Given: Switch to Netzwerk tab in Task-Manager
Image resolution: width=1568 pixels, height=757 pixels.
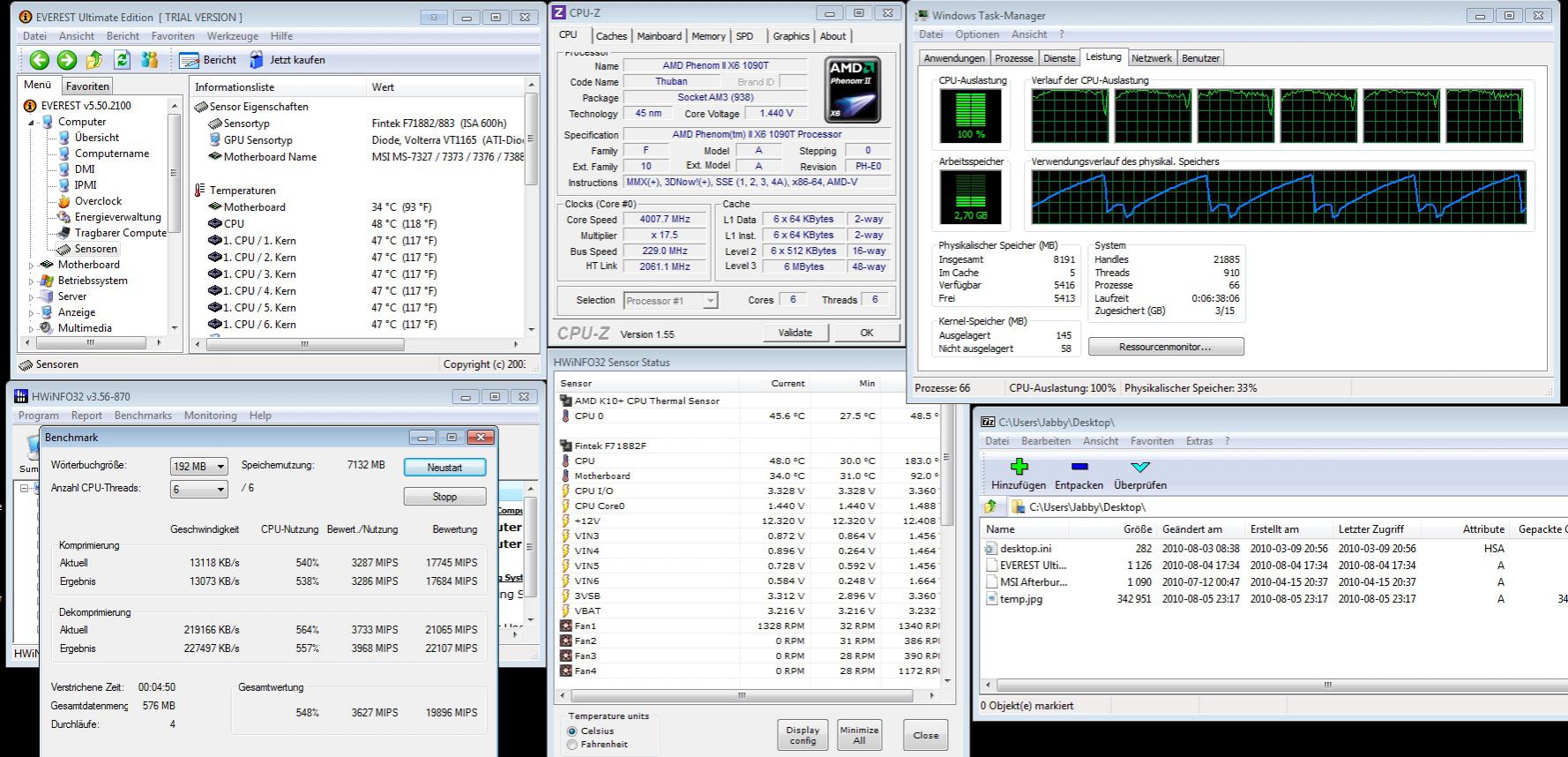Looking at the screenshot, I should coord(1151,58).
